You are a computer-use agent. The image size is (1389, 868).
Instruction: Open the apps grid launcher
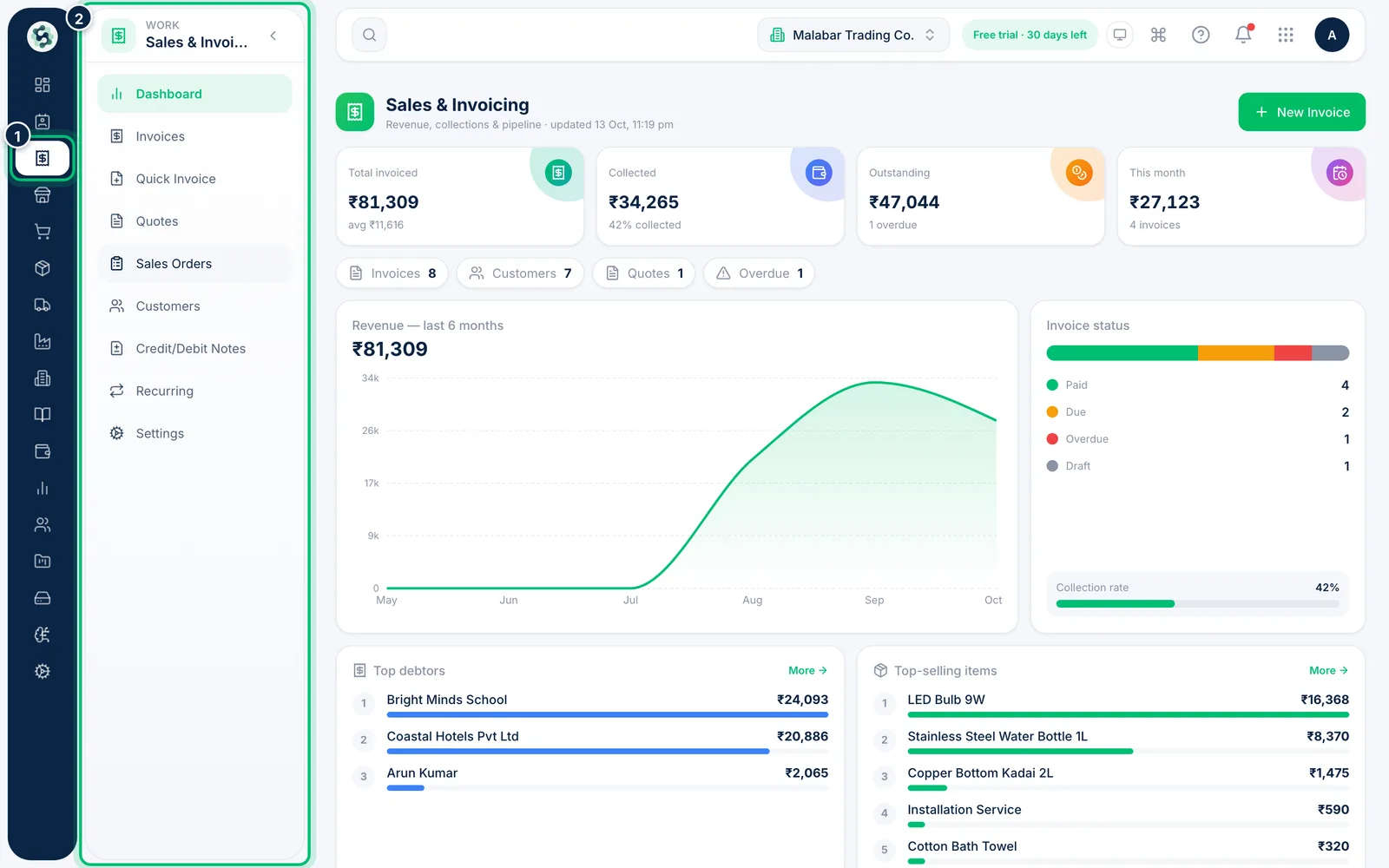tap(1286, 35)
